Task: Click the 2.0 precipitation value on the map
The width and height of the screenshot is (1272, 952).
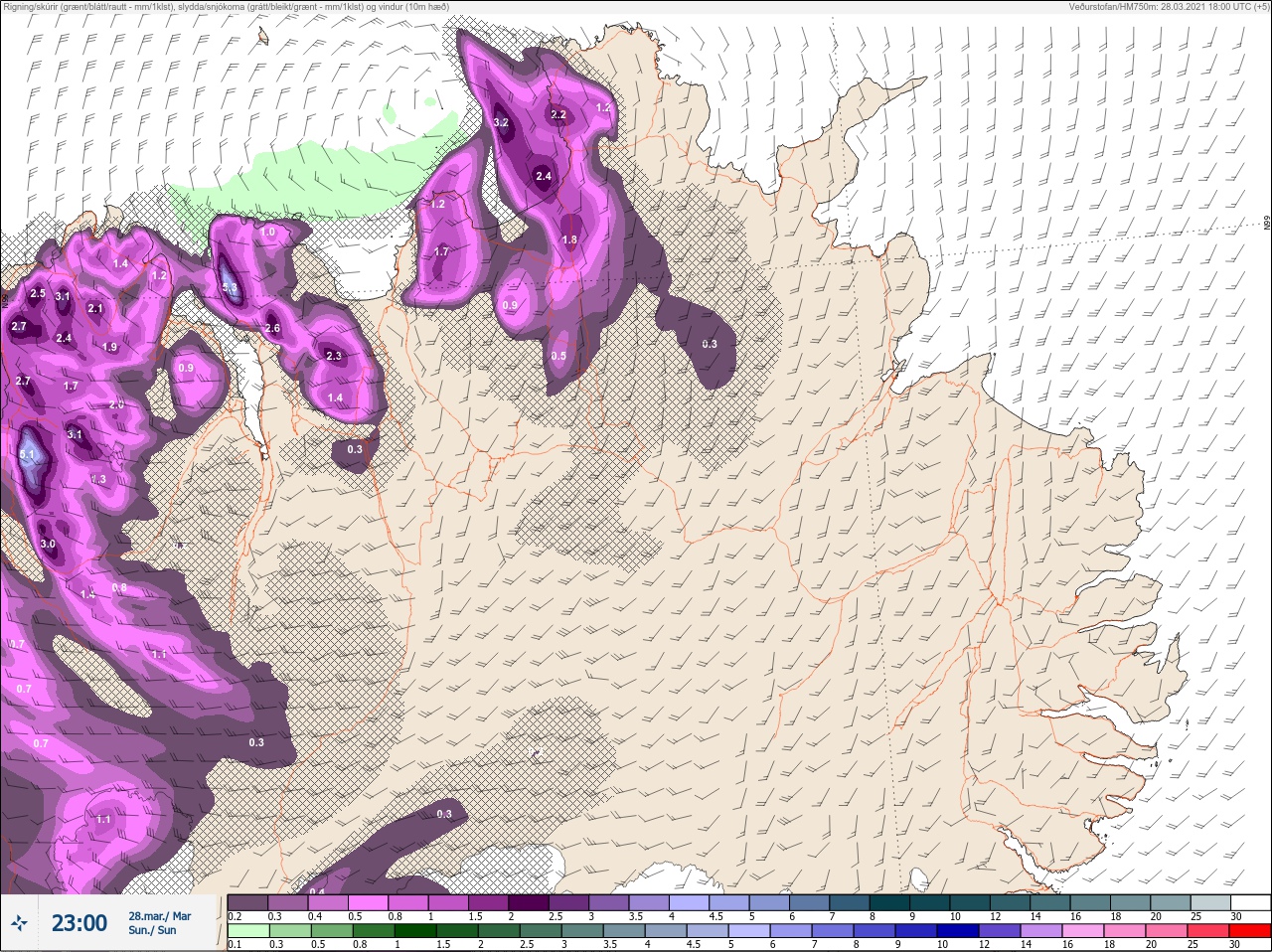Action: (x=116, y=404)
